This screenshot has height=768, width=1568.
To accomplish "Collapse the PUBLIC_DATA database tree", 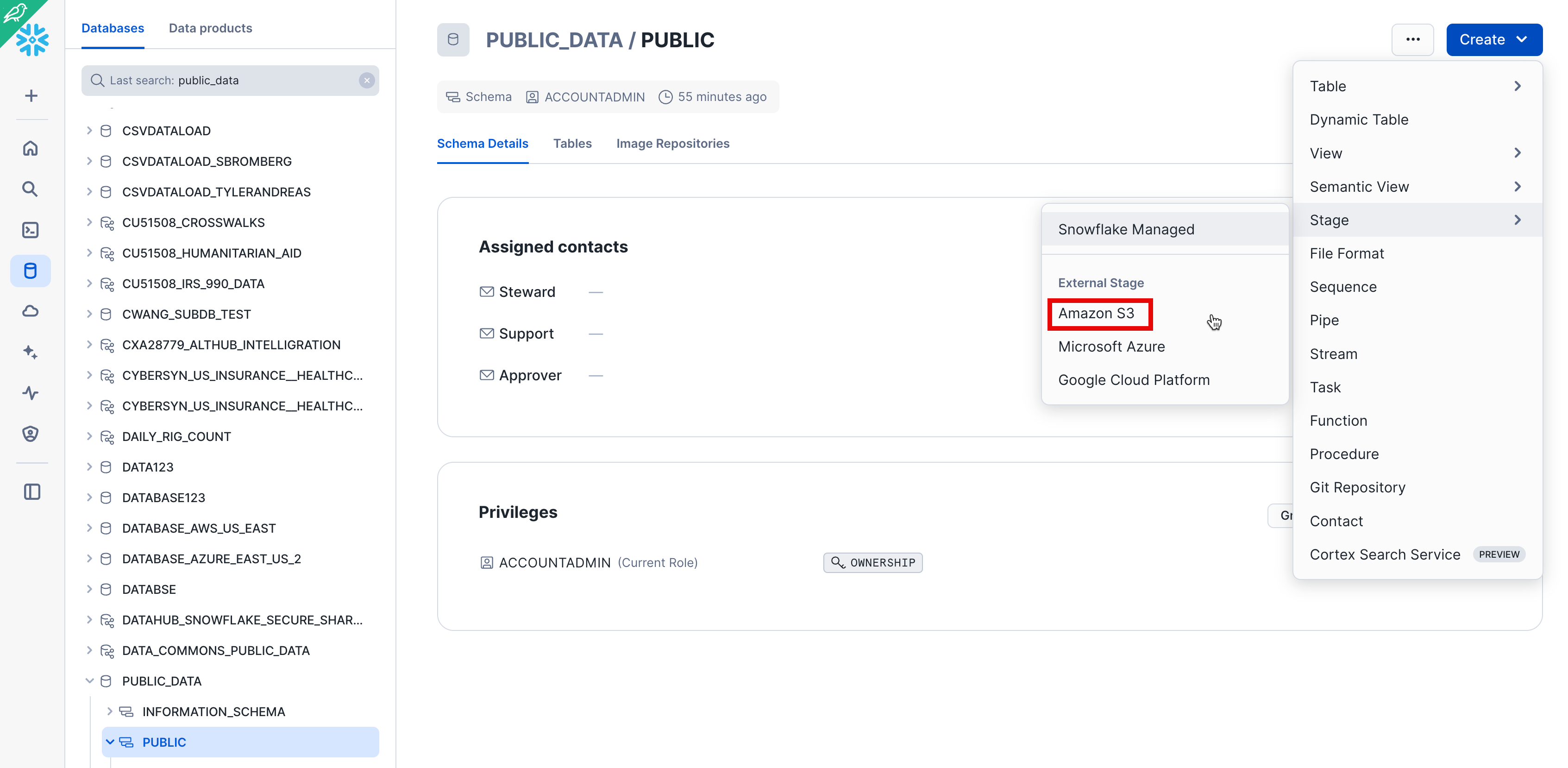I will (x=89, y=681).
